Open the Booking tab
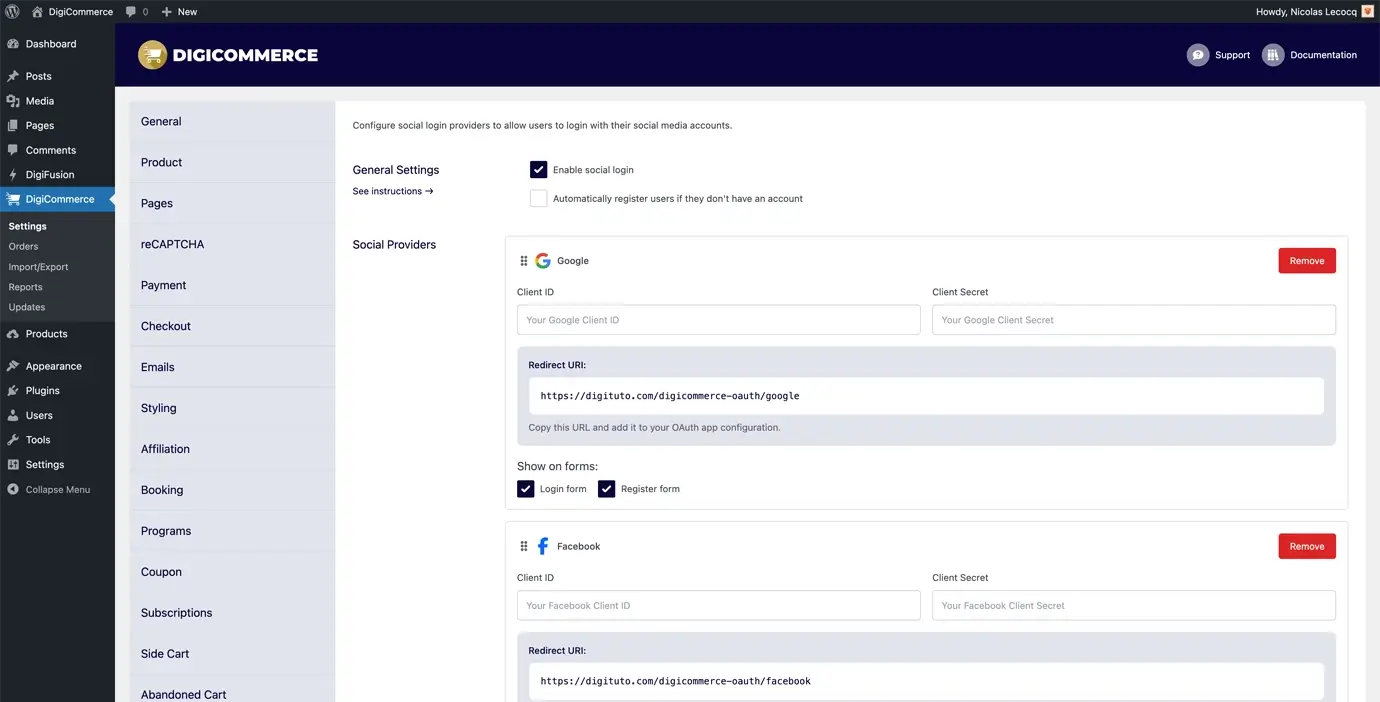 coord(232,490)
